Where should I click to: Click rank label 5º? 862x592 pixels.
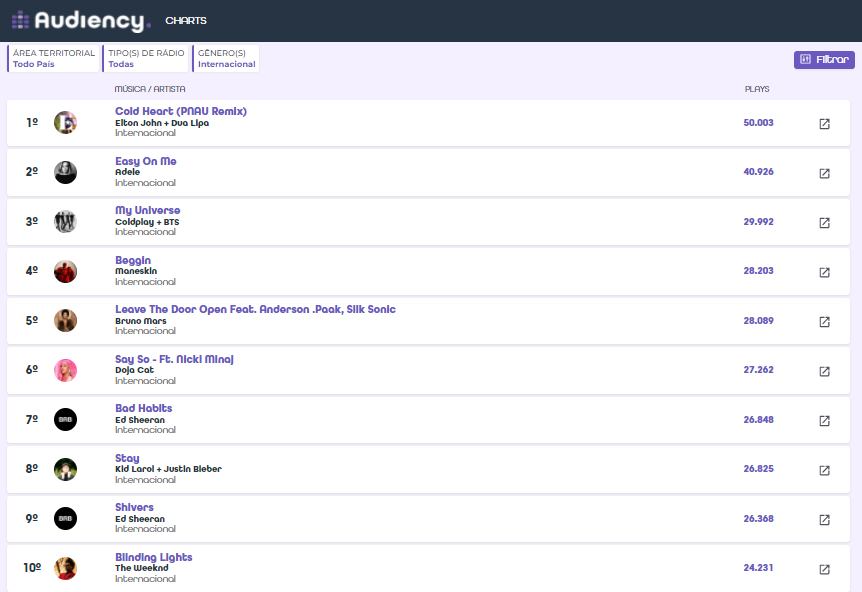click(x=32, y=320)
